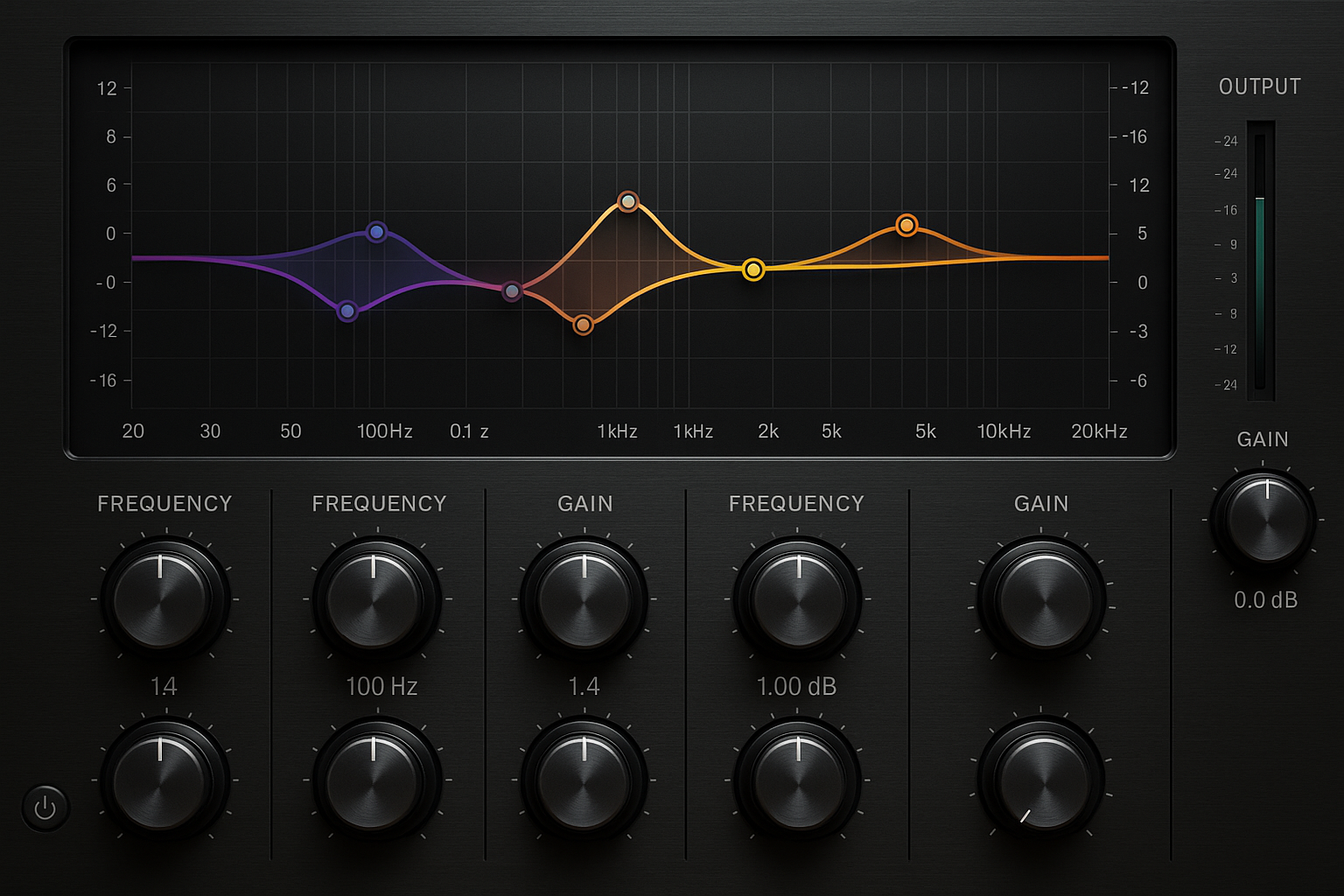Toggle the power button in the bottom-left corner
Image resolution: width=1344 pixels, height=896 pixels.
(x=45, y=808)
